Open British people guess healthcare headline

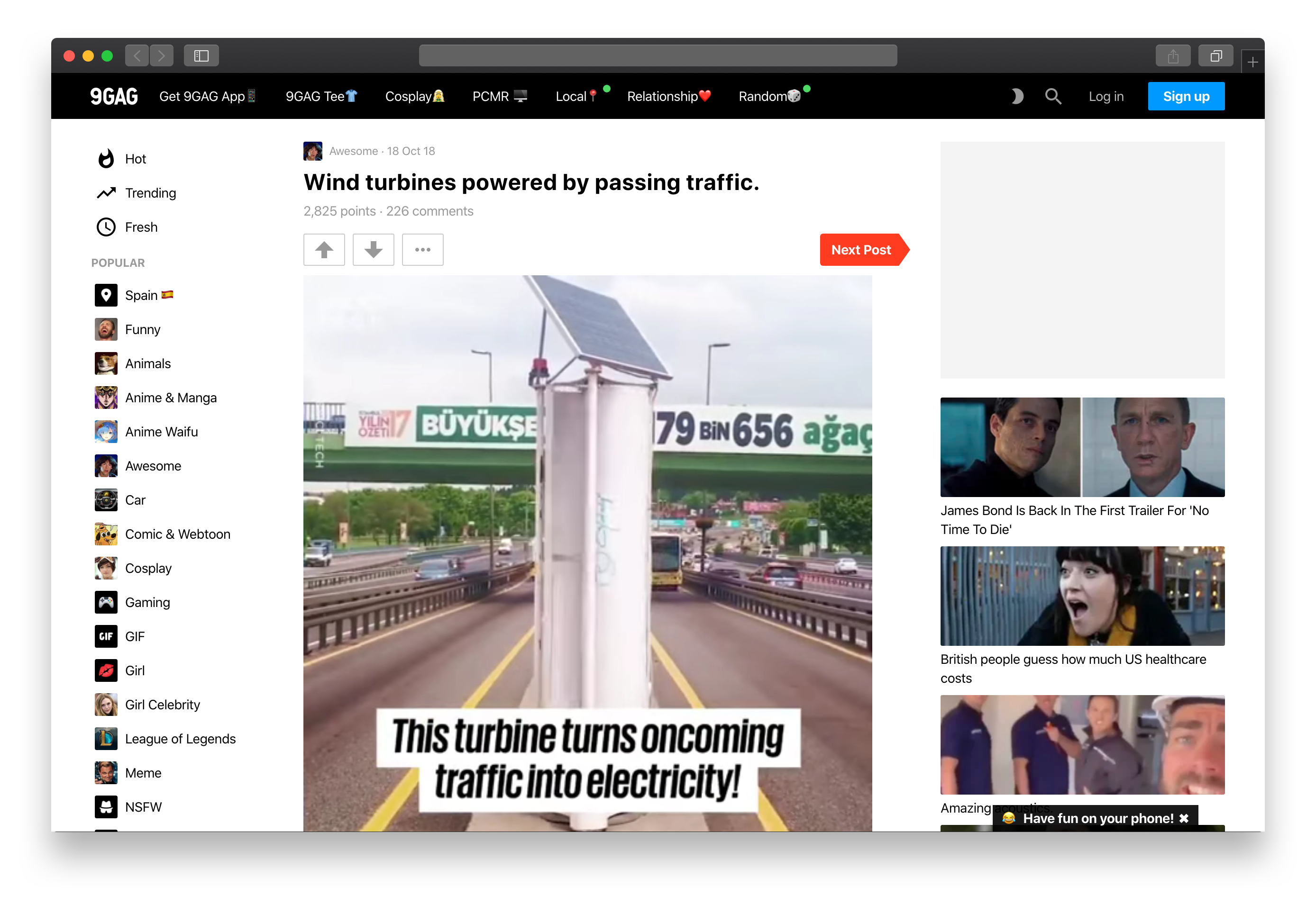point(1073,669)
